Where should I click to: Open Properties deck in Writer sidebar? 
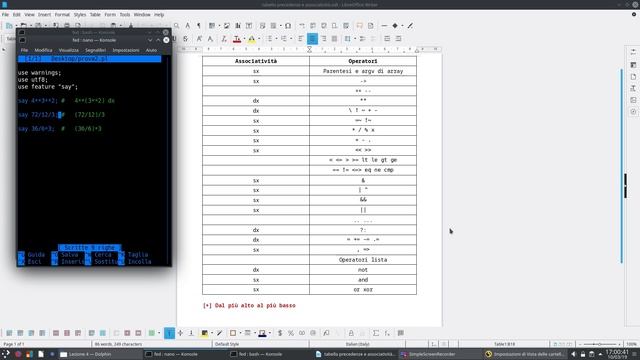(x=633, y=65)
